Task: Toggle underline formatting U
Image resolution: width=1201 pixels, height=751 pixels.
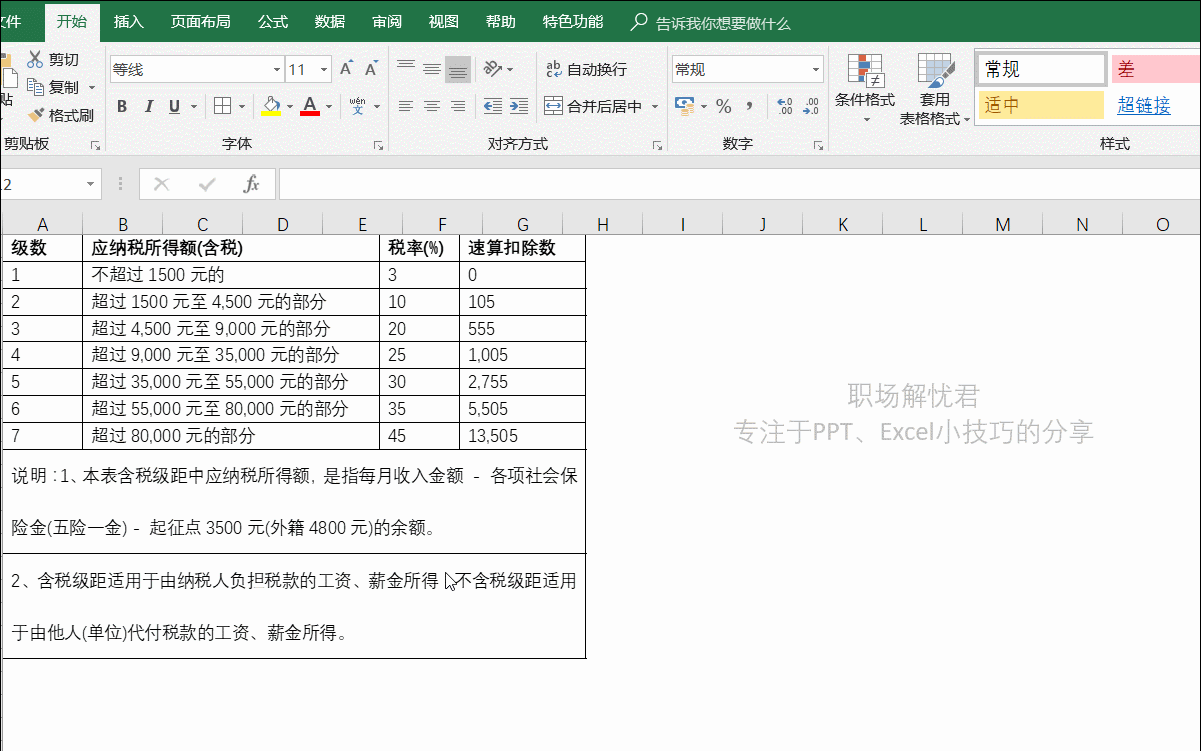Action: [174, 106]
